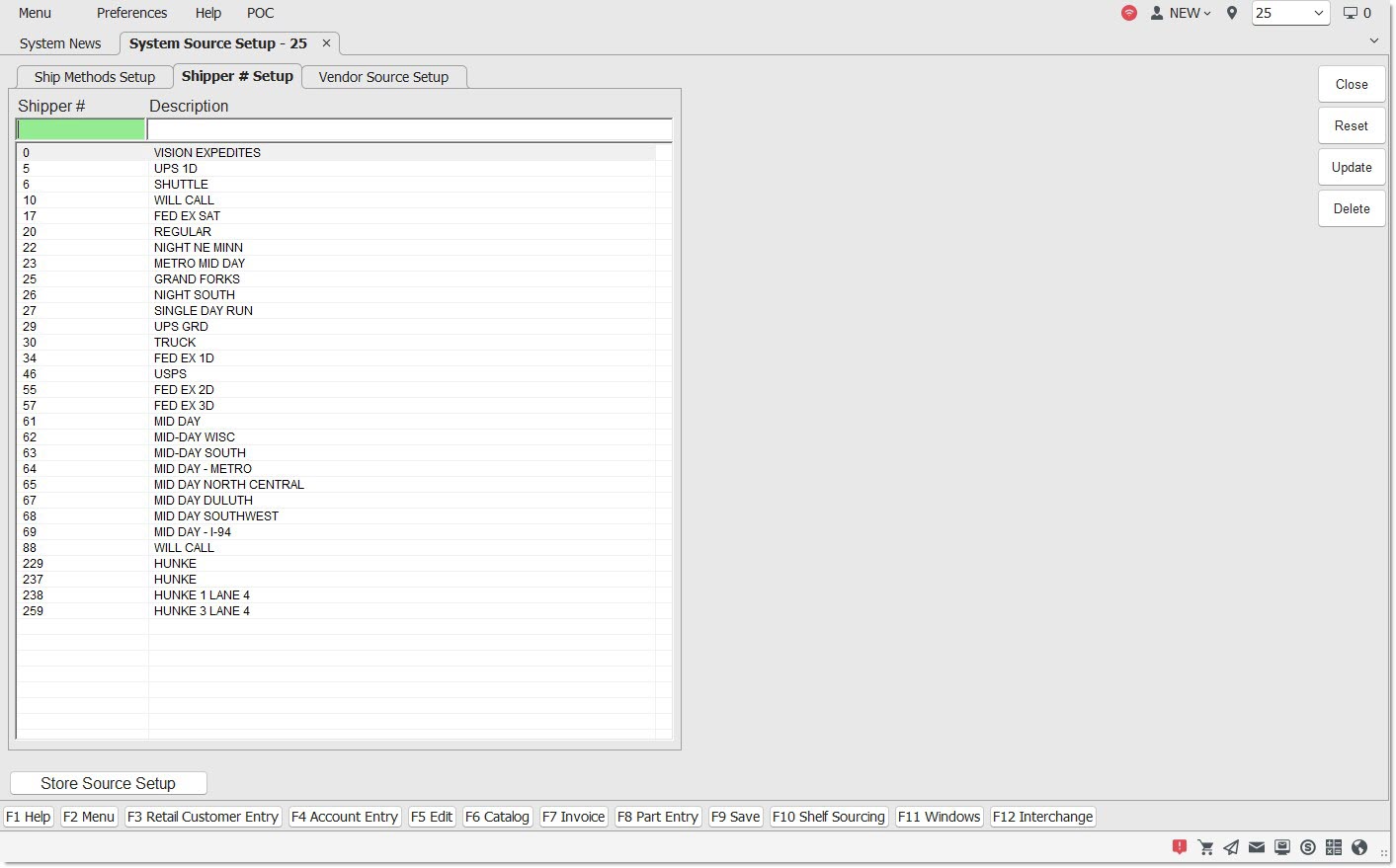Expand the tab list chevron at right
This screenshot has height=868, width=1396.
pyautogui.click(x=1374, y=41)
